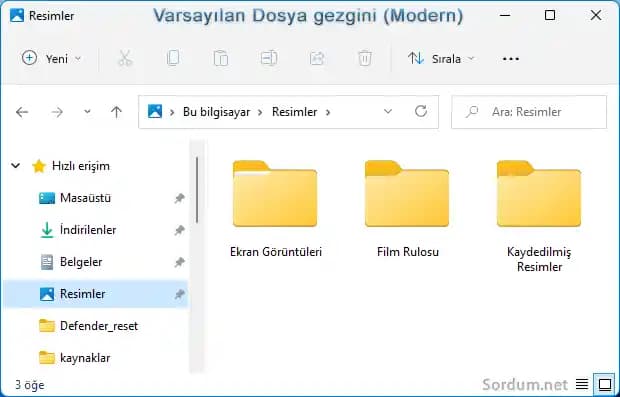Minimize the Resimler window

pyautogui.click(x=504, y=15)
